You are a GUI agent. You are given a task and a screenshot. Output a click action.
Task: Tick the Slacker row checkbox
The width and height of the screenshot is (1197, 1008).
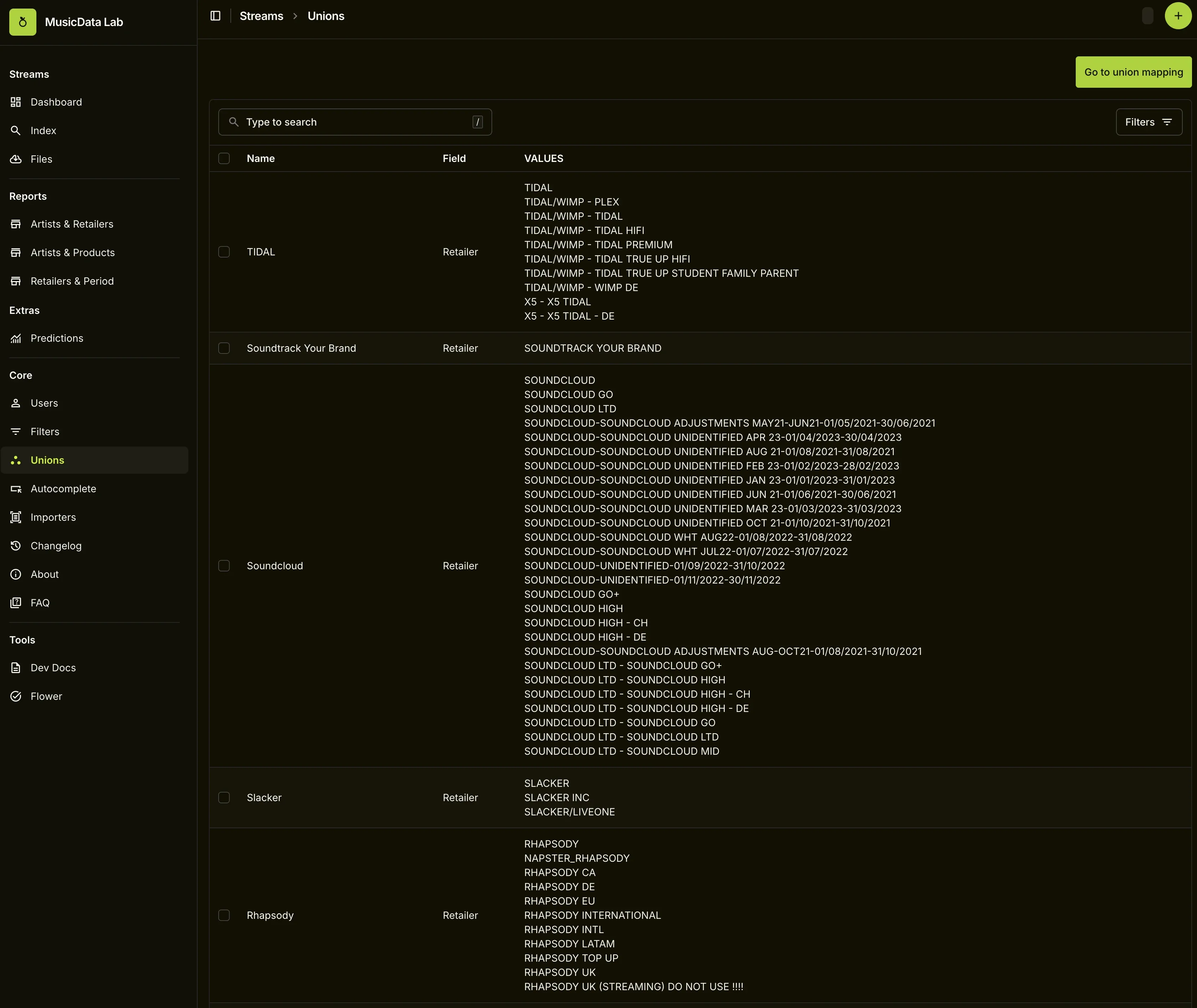pos(224,798)
